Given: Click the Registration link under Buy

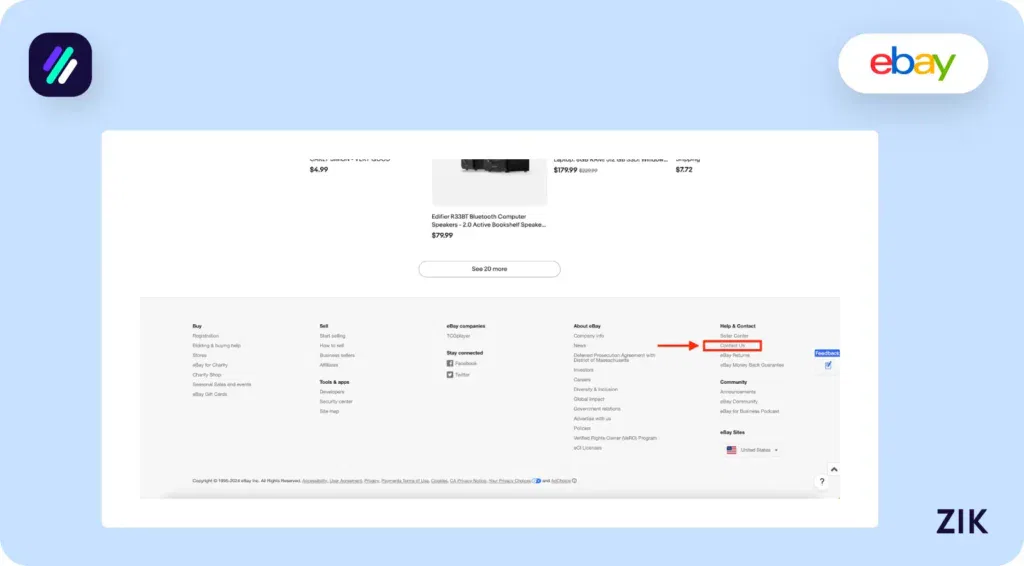Looking at the screenshot, I should click(x=205, y=336).
